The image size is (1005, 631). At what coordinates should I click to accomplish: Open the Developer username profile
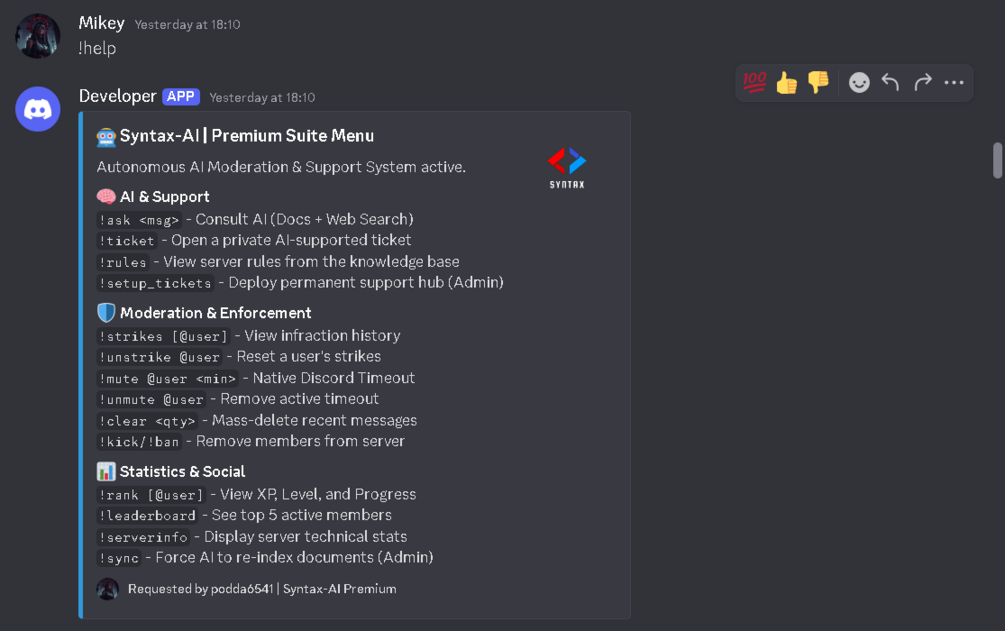(117, 96)
